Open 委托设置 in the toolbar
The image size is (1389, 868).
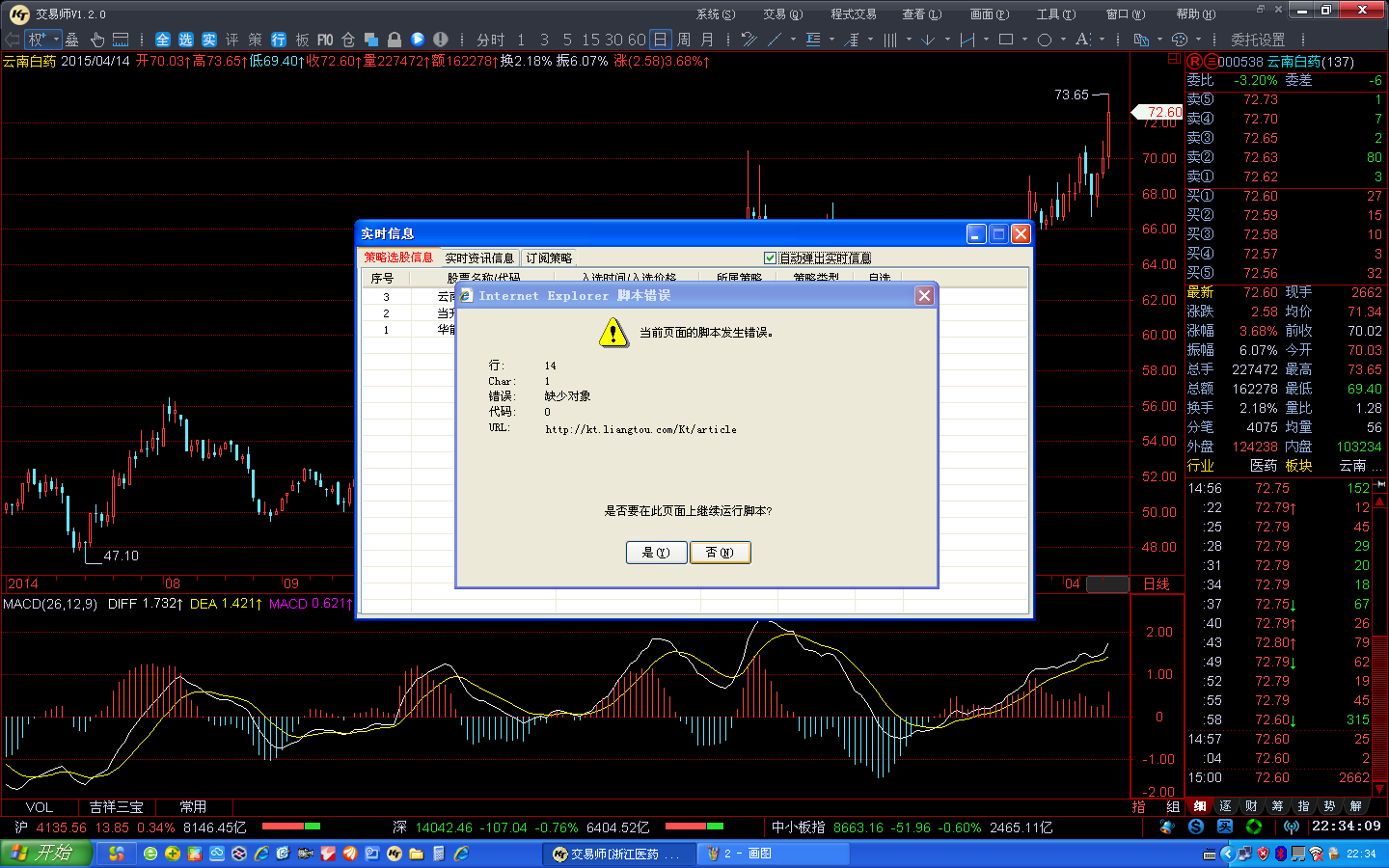(1258, 40)
